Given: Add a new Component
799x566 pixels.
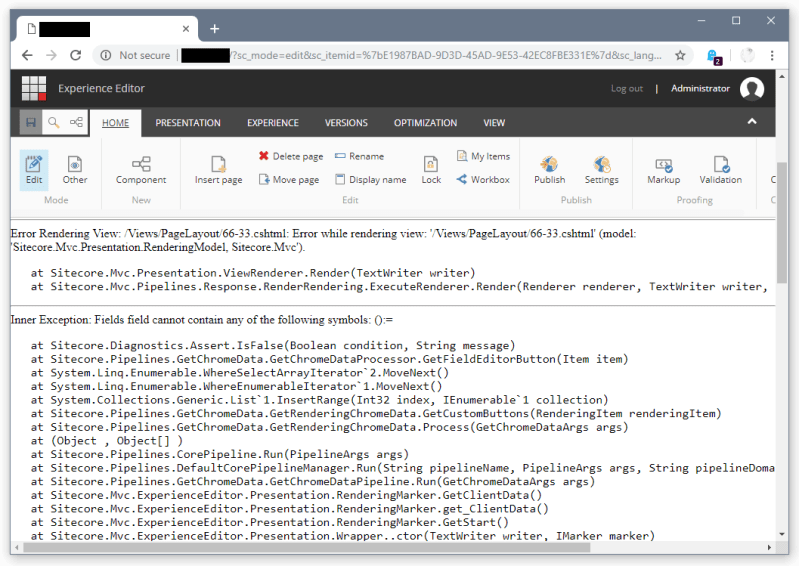Looking at the screenshot, I should click(141, 170).
